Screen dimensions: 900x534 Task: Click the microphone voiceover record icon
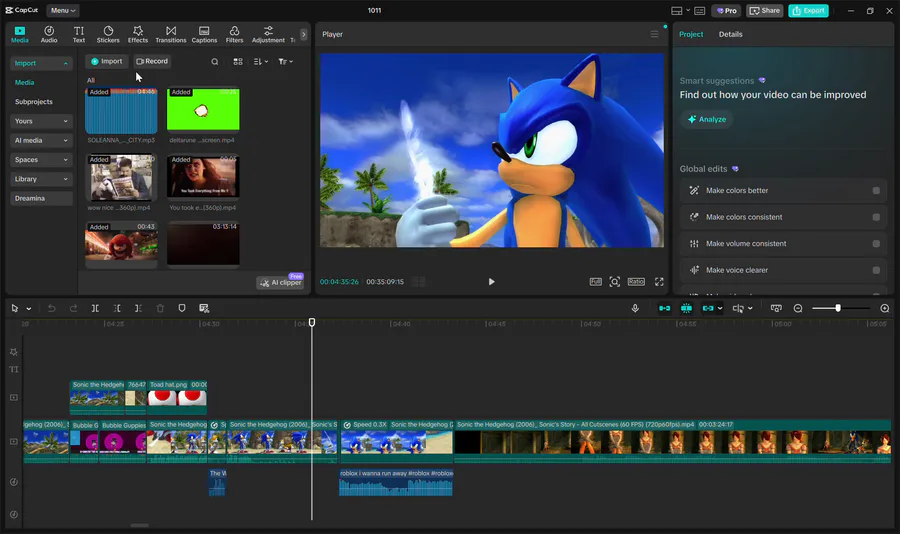[x=635, y=309]
